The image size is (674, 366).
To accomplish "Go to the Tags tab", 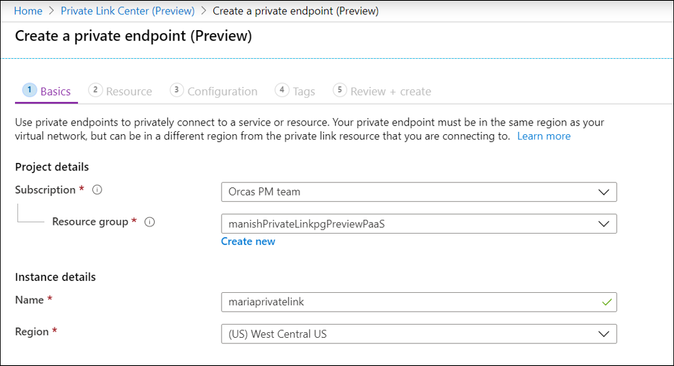I will click(x=304, y=92).
